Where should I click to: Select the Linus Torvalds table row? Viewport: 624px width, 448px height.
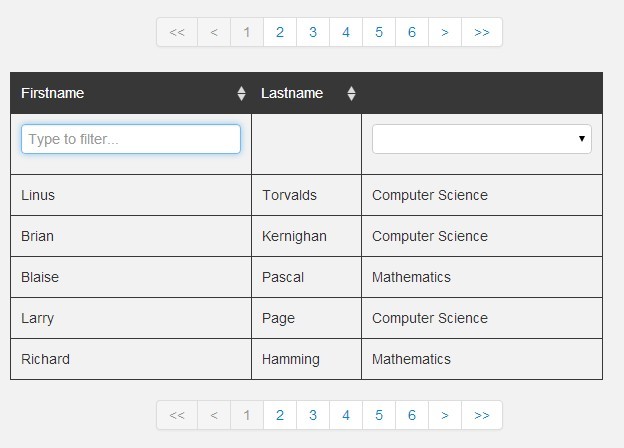pyautogui.click(x=306, y=195)
